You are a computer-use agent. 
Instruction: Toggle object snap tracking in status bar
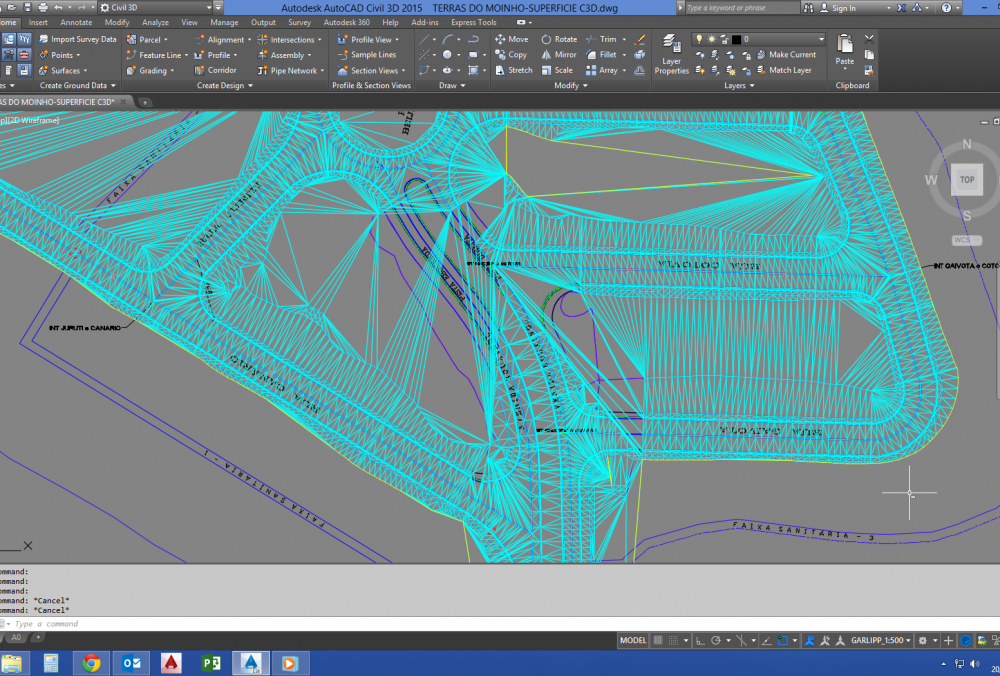point(767,640)
